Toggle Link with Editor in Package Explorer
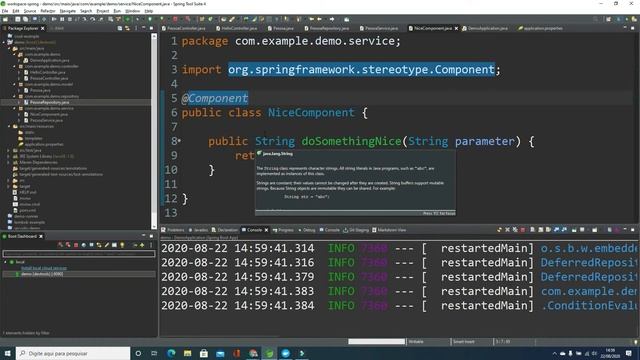The width and height of the screenshot is (640, 360). 127,28
